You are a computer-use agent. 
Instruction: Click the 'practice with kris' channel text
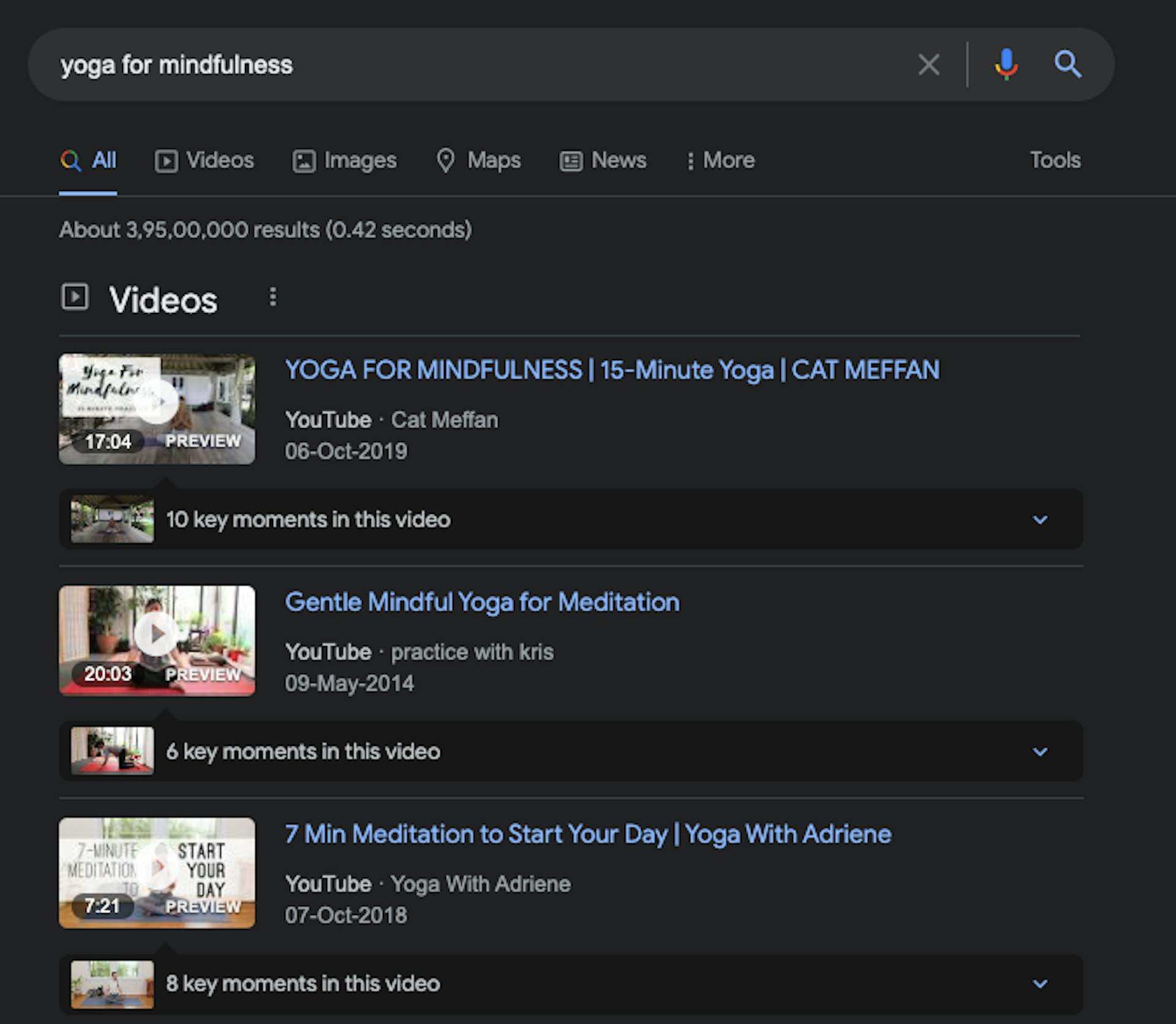(472, 652)
